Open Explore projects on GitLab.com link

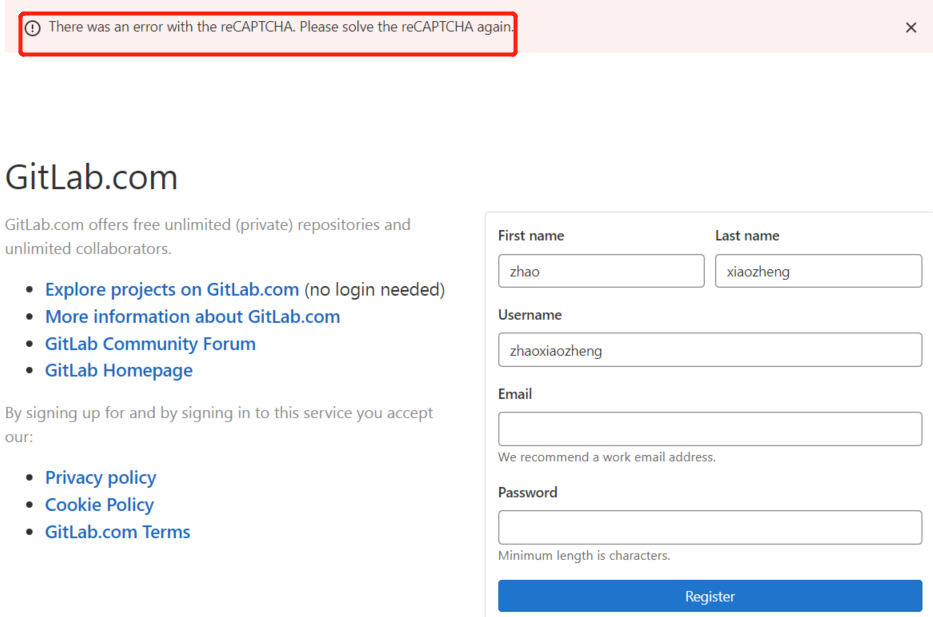click(172, 289)
